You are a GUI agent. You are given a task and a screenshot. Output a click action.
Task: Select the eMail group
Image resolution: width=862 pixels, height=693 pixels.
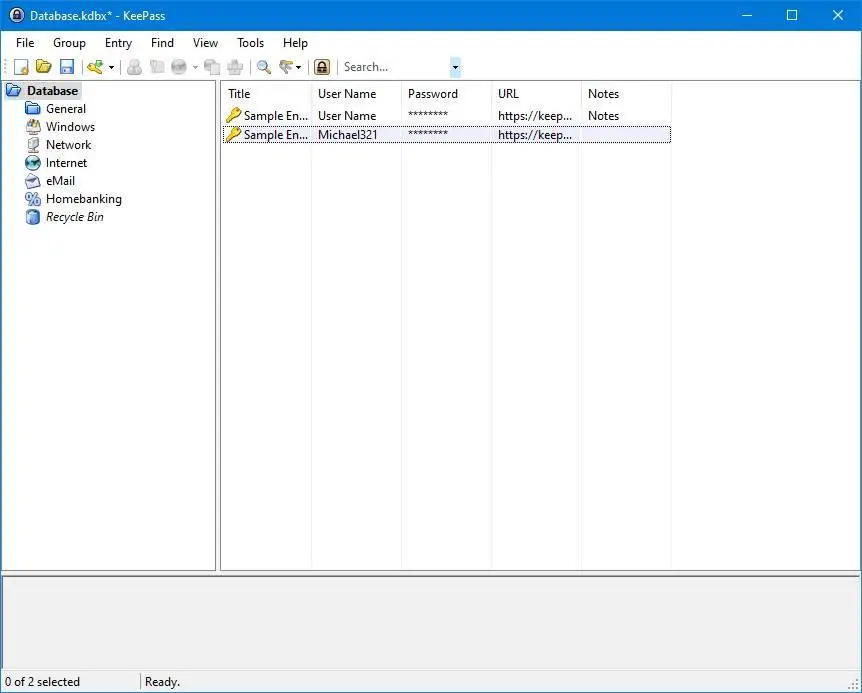(60, 181)
